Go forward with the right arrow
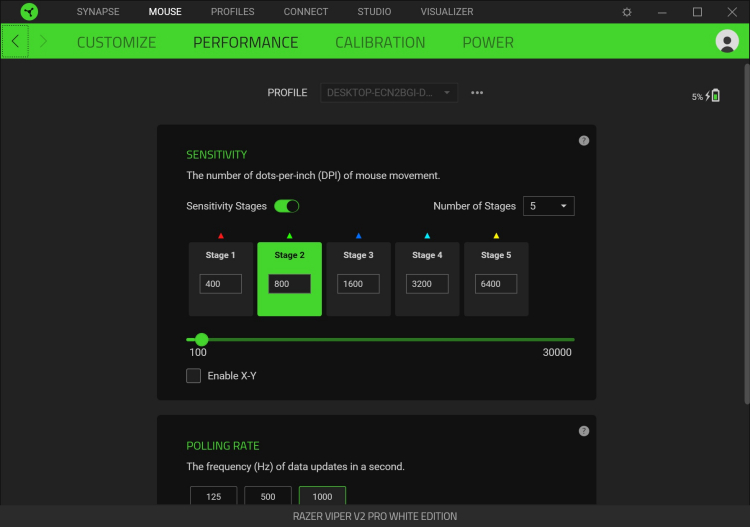Image resolution: width=750 pixels, height=527 pixels. 43,42
